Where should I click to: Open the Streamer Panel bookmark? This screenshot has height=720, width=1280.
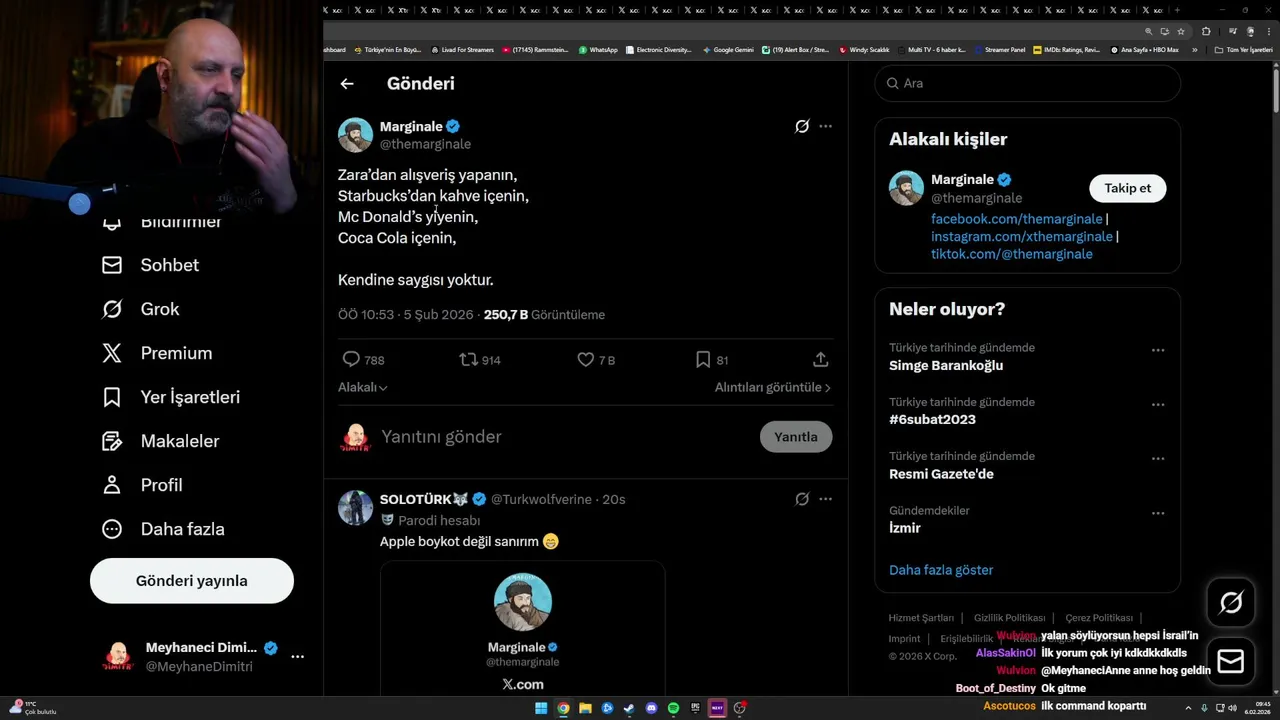tap(999, 49)
